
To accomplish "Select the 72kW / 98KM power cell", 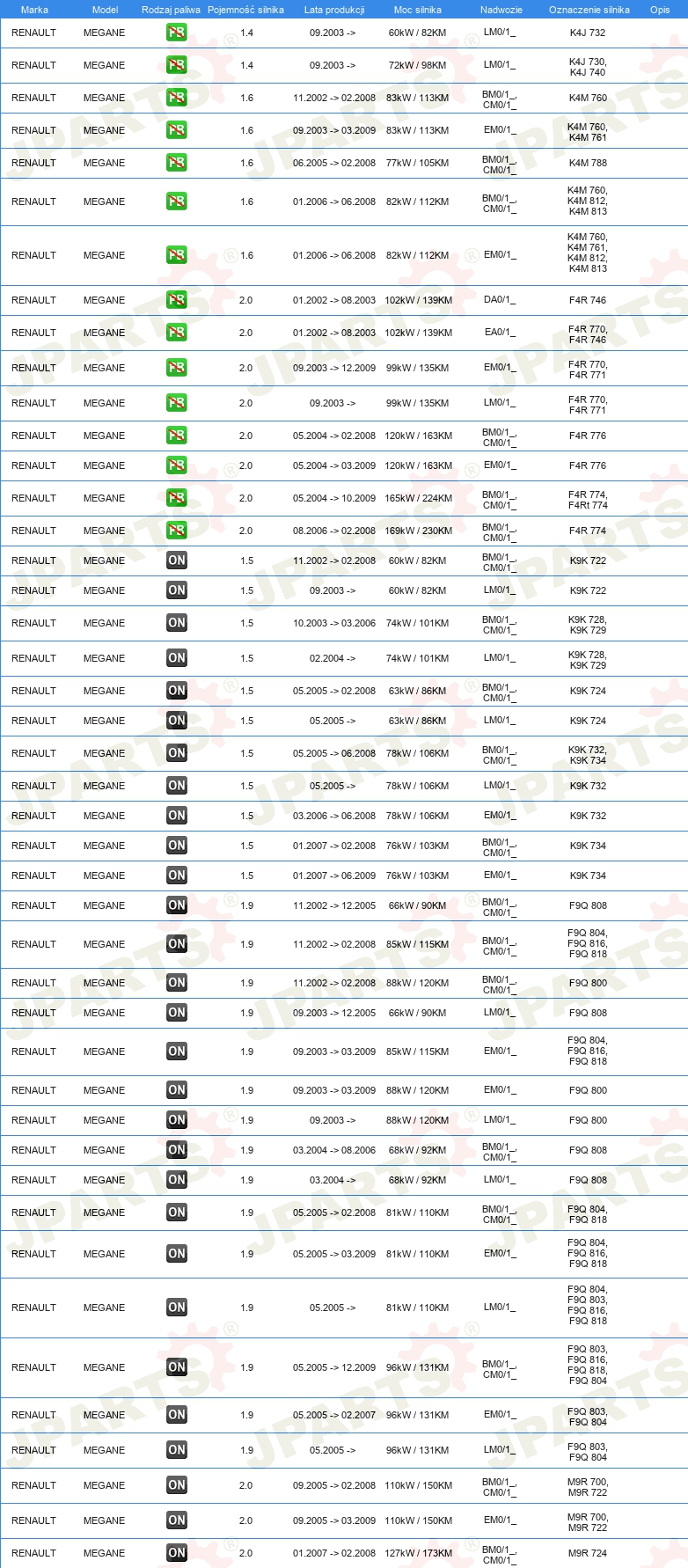I will click(x=418, y=65).
